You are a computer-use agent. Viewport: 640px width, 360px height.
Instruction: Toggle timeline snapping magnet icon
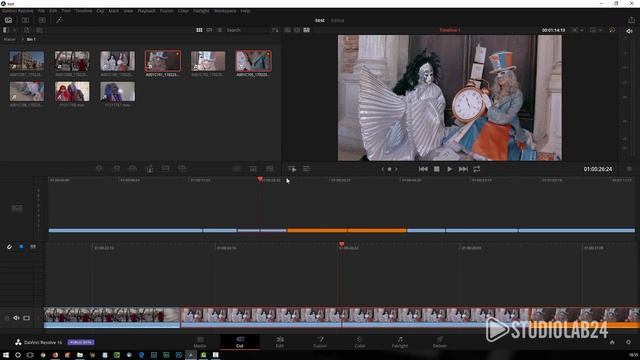click(x=9, y=247)
